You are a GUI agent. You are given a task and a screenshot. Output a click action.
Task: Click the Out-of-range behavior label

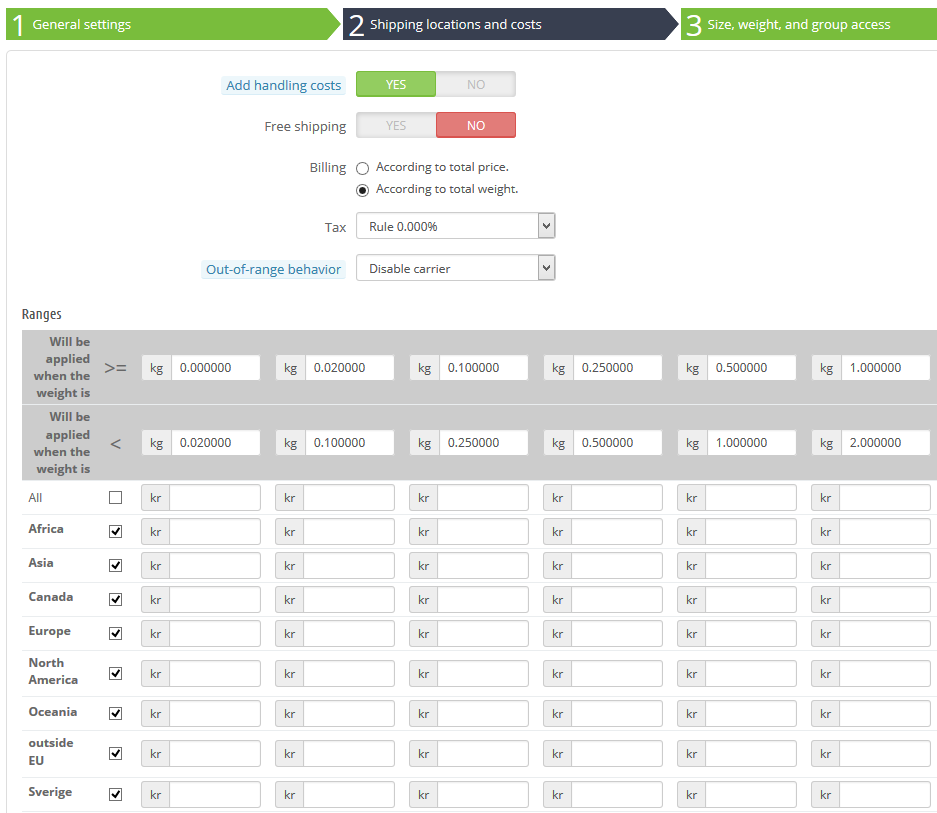coord(273,270)
